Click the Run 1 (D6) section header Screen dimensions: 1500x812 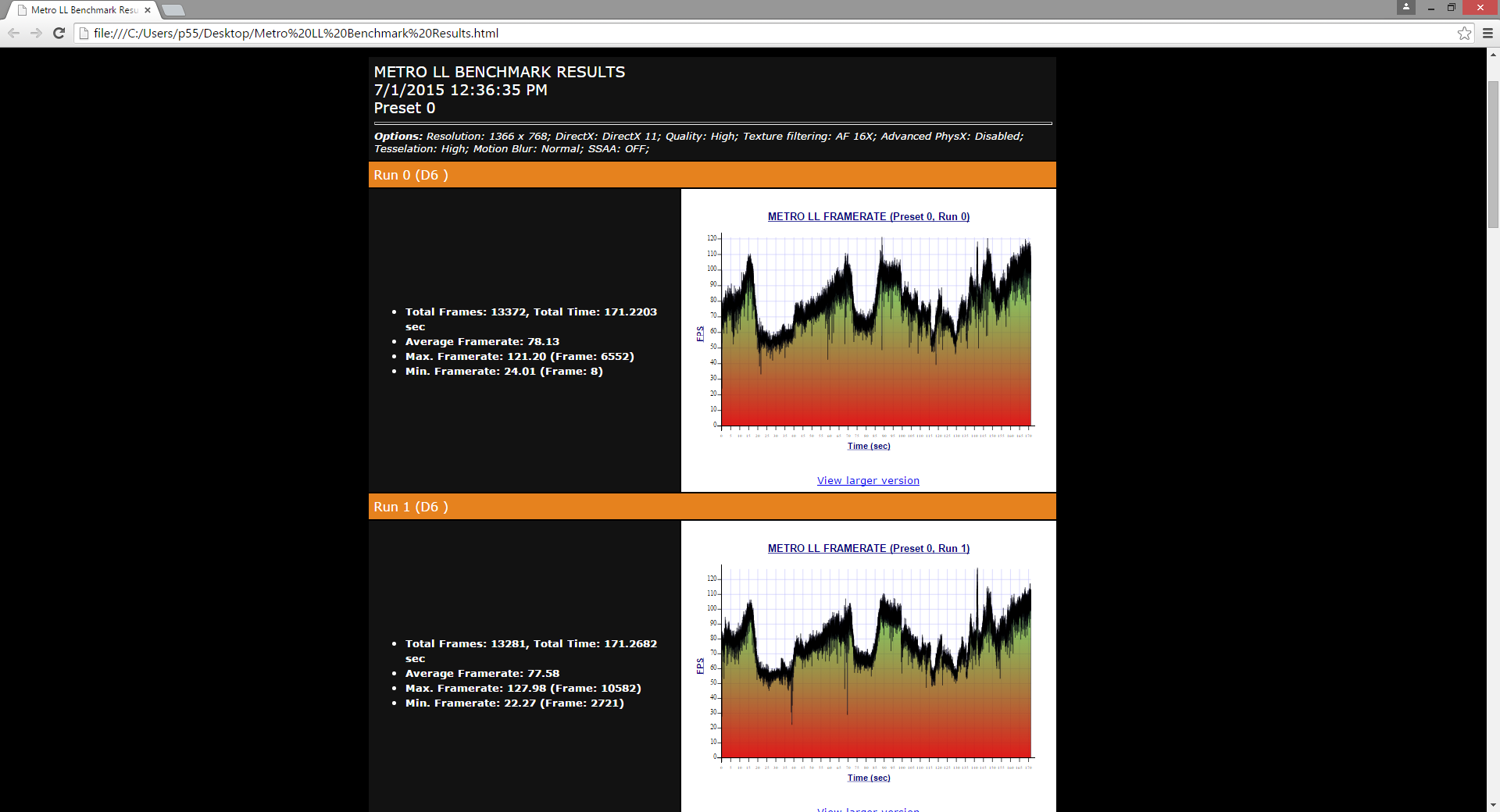click(x=712, y=507)
